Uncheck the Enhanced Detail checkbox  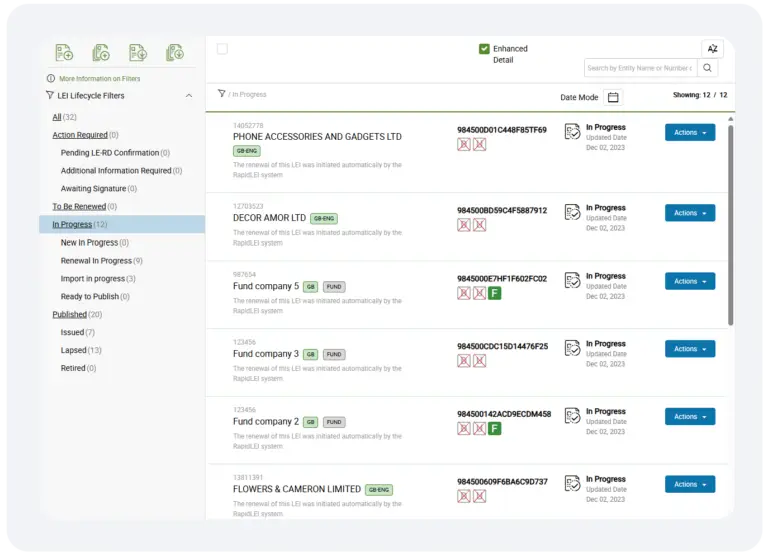[484, 48]
